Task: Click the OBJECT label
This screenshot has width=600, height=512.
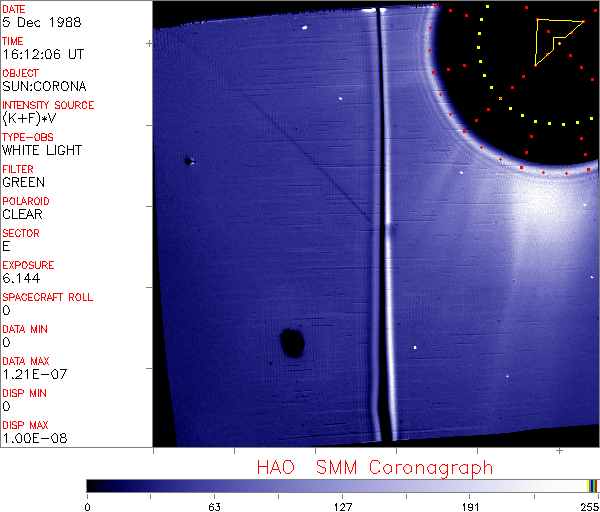Action: point(21,73)
